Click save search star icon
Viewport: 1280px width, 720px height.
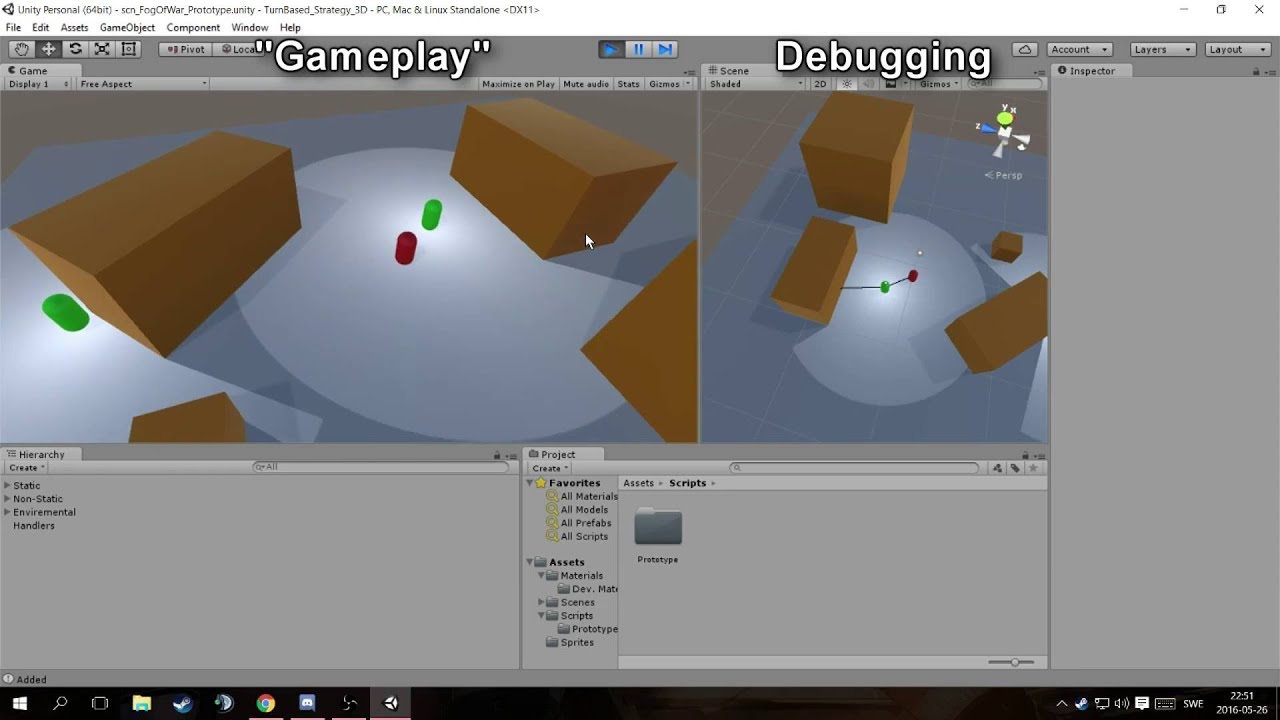(1033, 468)
